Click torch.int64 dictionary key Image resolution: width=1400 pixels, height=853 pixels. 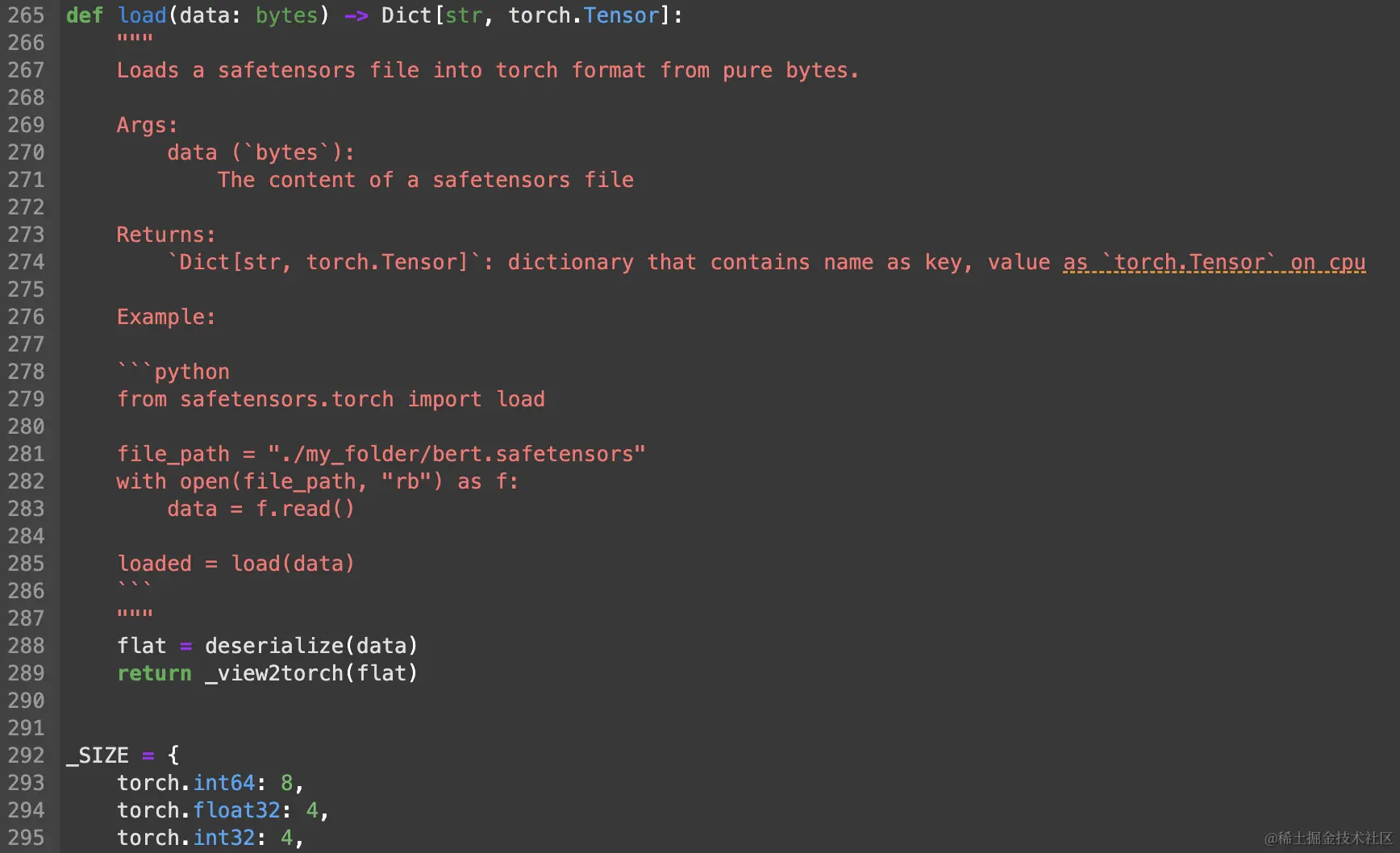pos(185,783)
